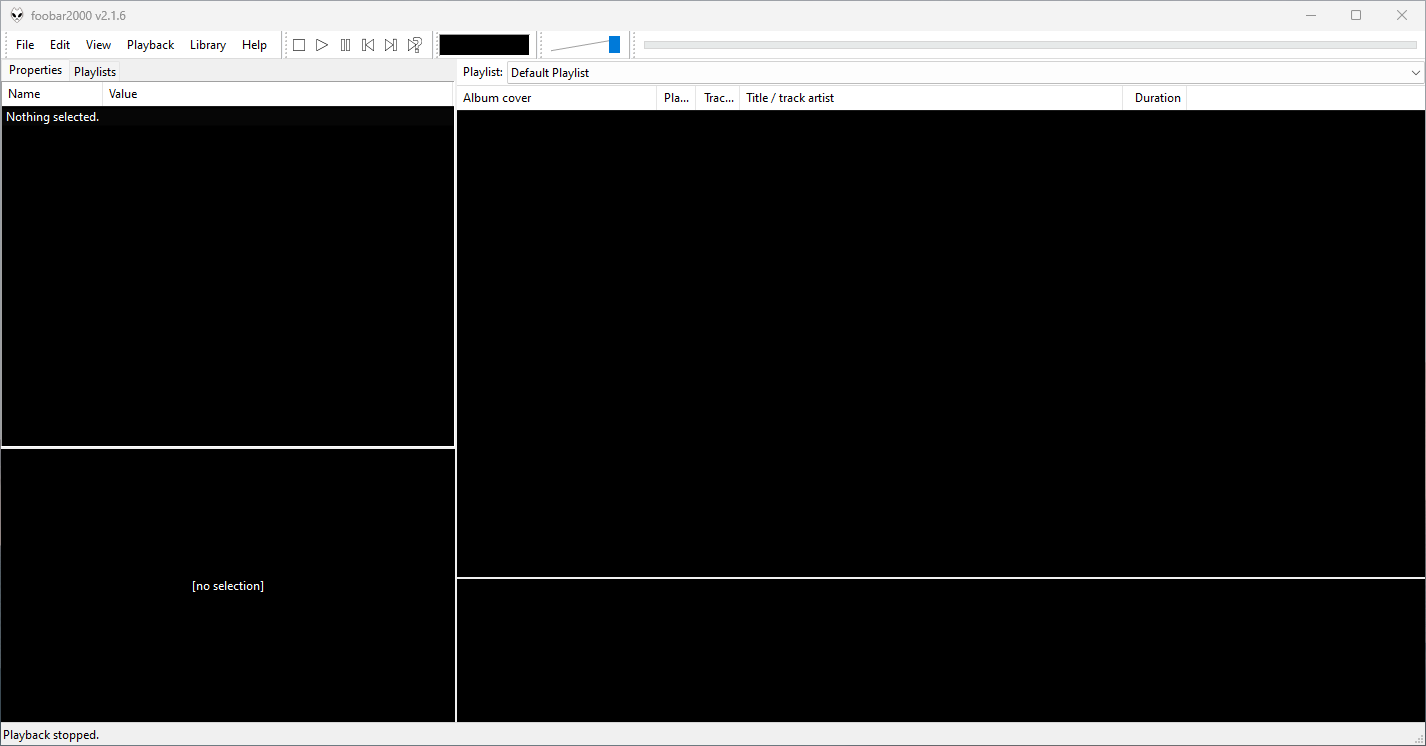
Task: Switch to the Playlists tab
Action: [94, 71]
